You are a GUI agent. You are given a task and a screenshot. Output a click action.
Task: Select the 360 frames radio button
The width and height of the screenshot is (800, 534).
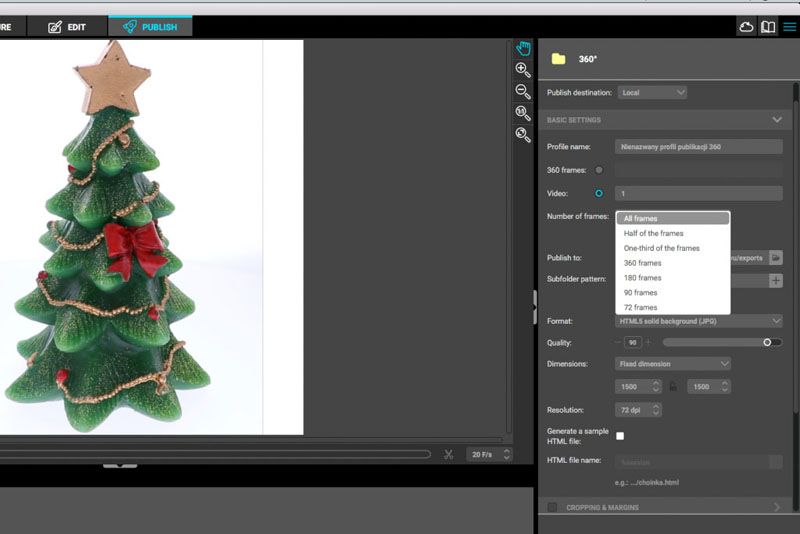point(599,170)
